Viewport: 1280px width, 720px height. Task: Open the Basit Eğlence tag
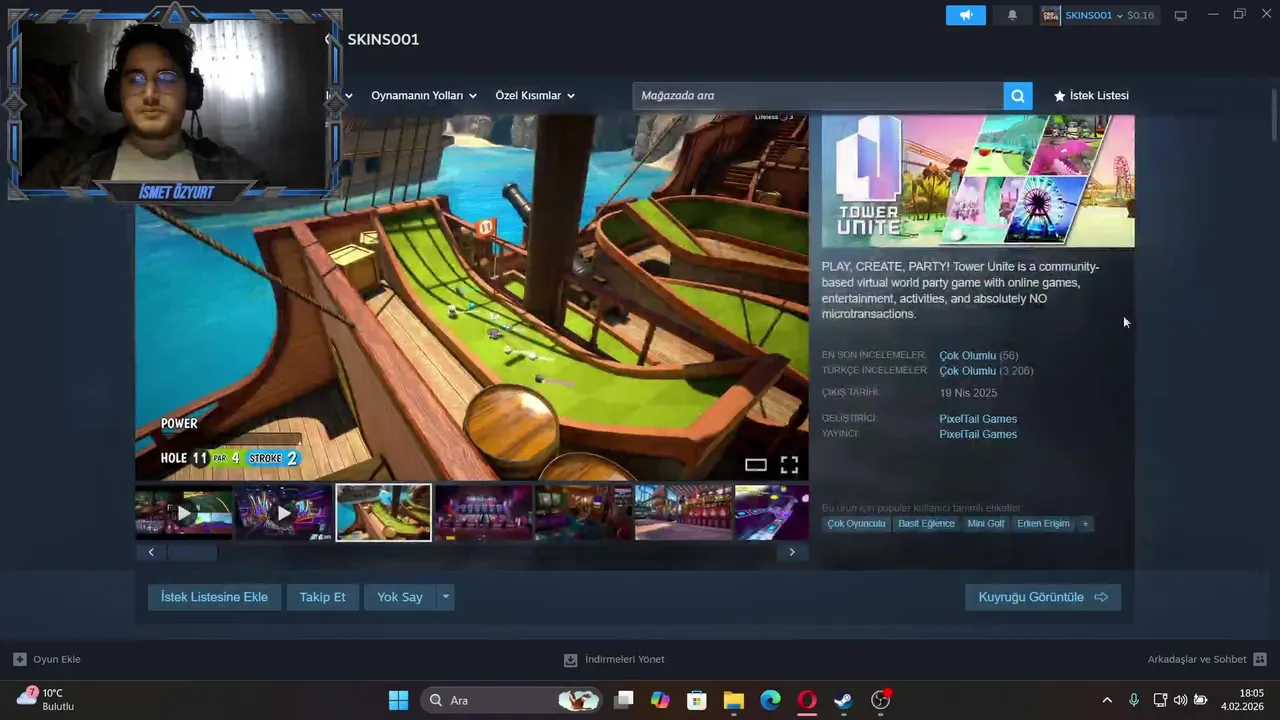(x=926, y=524)
